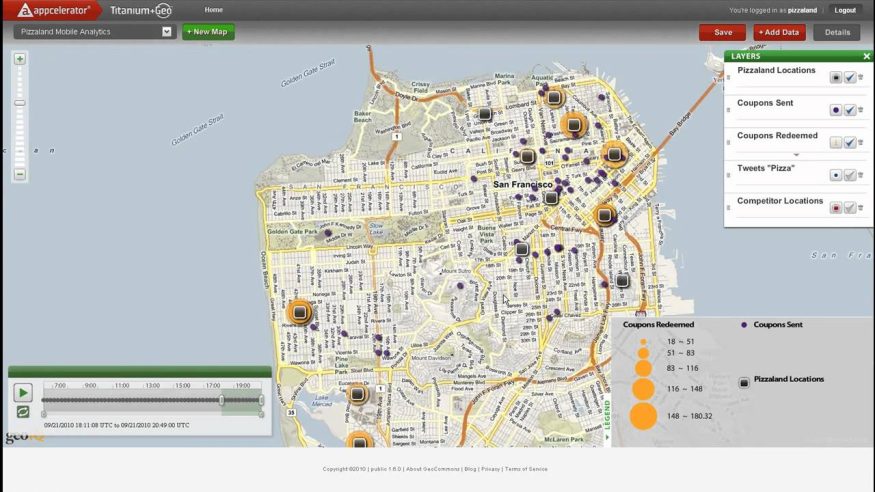Go to the Home menu item

pyautogui.click(x=214, y=9)
